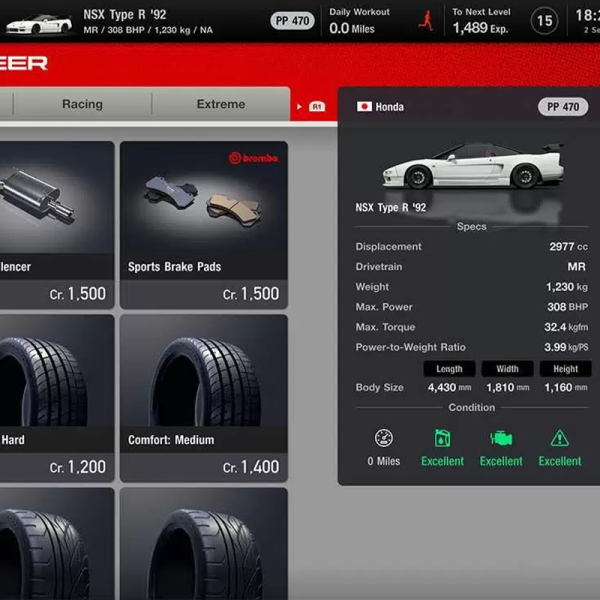The height and width of the screenshot is (600, 600).
Task: Switch to the Racing tab
Action: pos(82,104)
